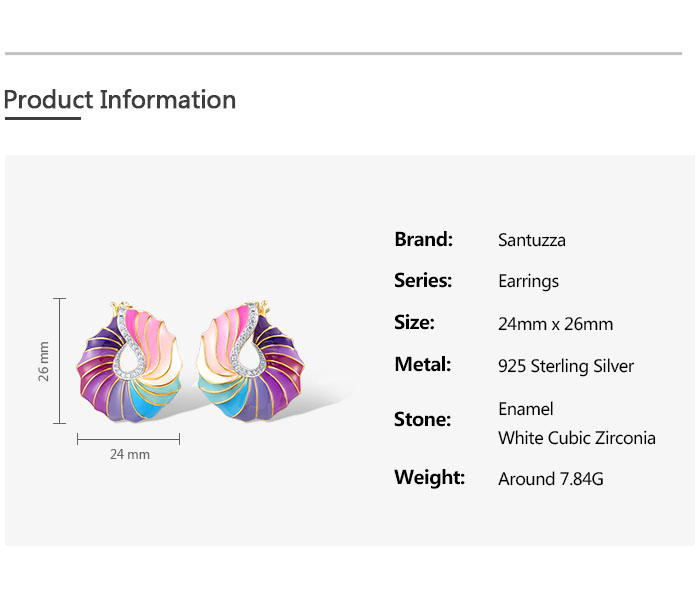Viewport: 700px width, 596px height.
Task: Click the 26 mm height label
Action: (x=44, y=361)
